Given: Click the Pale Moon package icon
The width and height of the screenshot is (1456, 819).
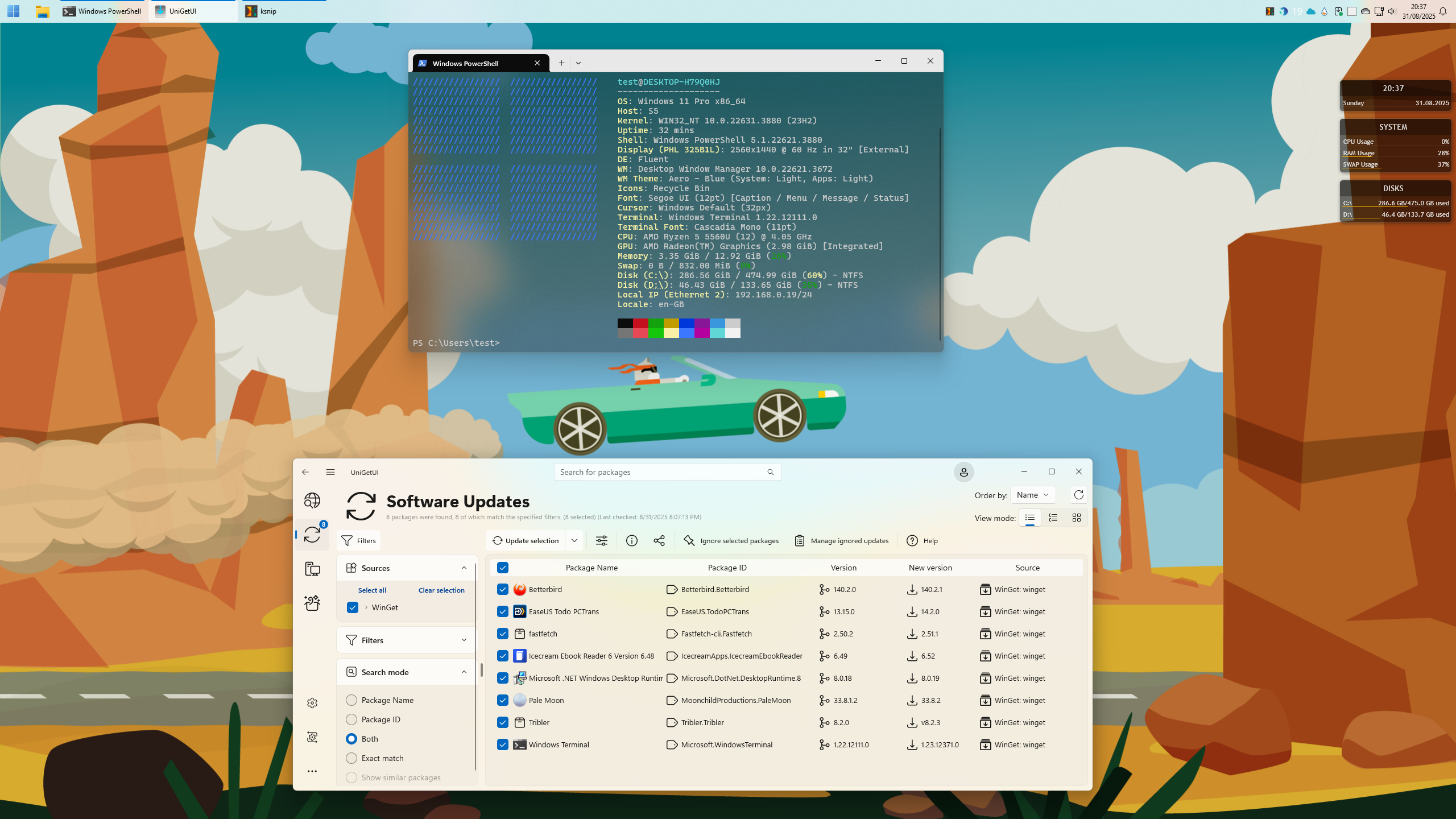Looking at the screenshot, I should [x=519, y=700].
